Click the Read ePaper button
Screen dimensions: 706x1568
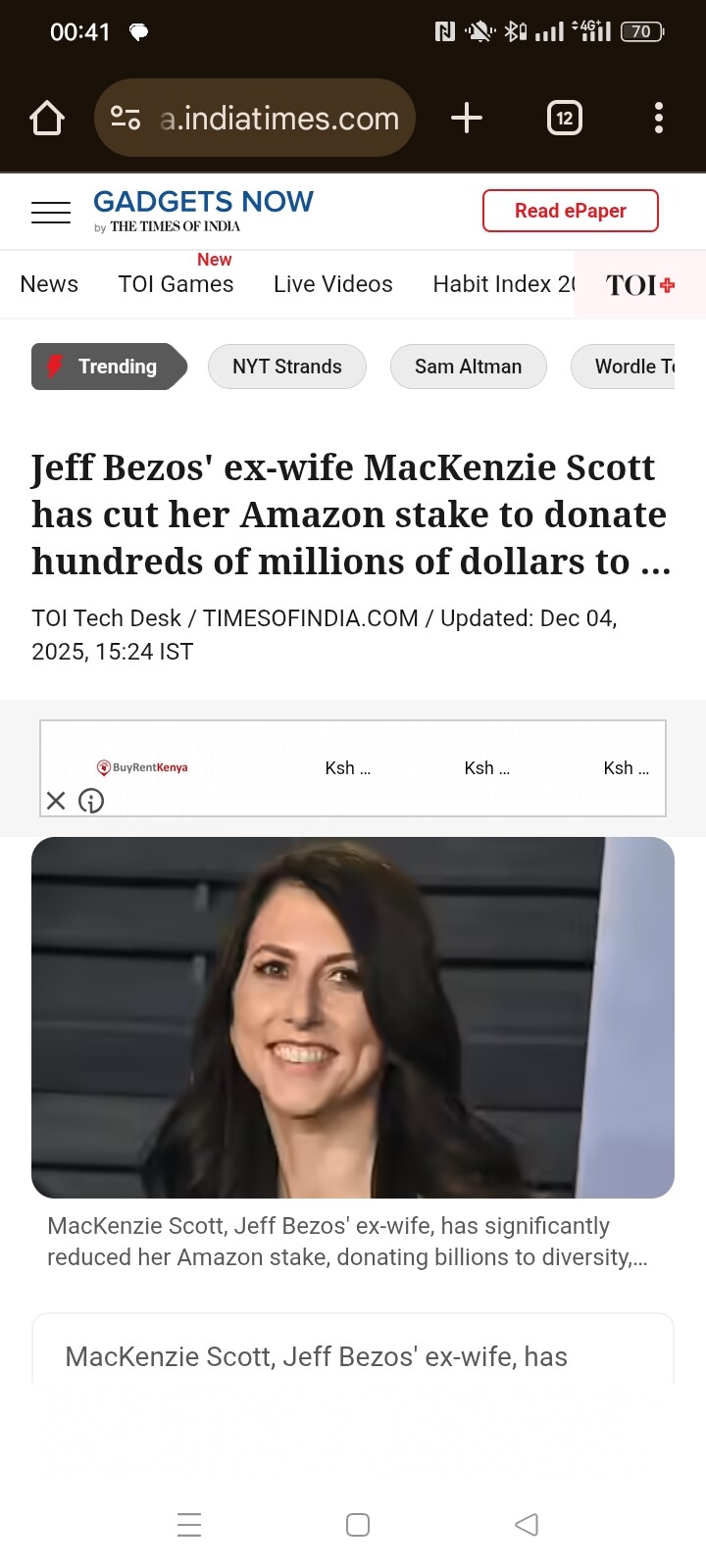click(571, 211)
